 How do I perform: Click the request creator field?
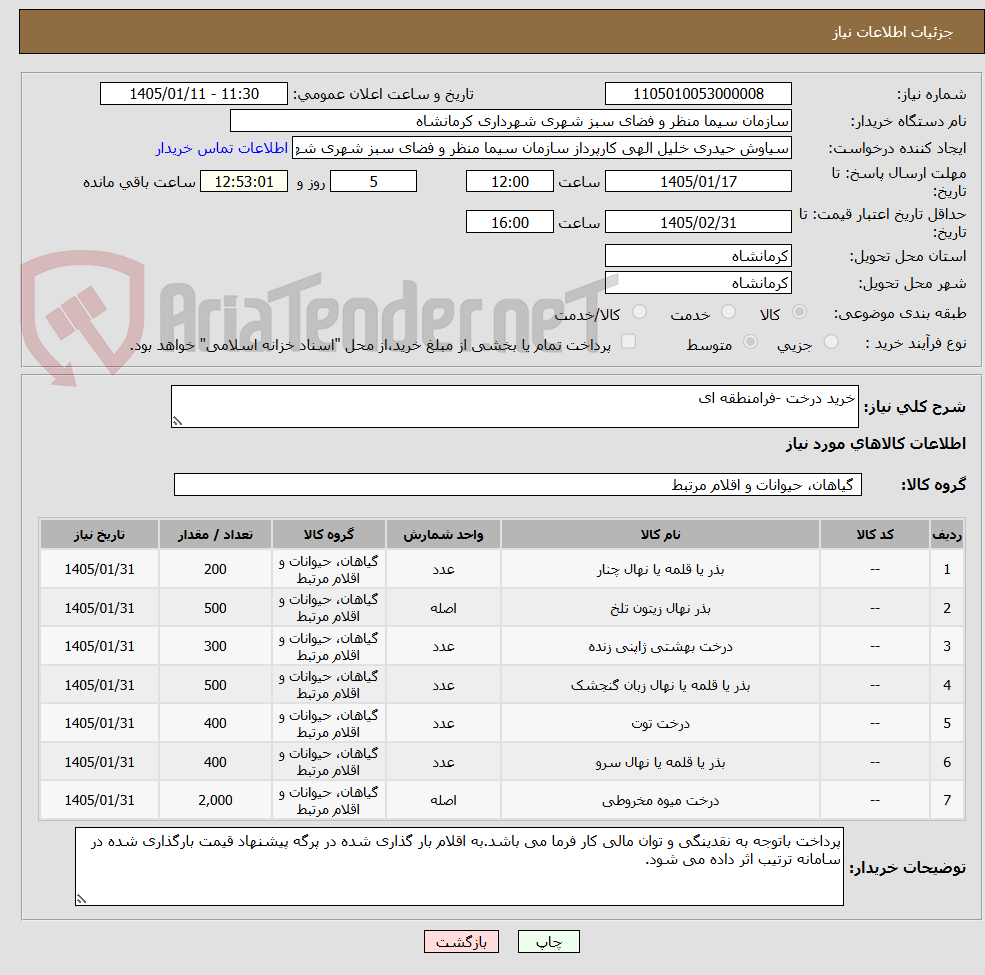coord(542,148)
